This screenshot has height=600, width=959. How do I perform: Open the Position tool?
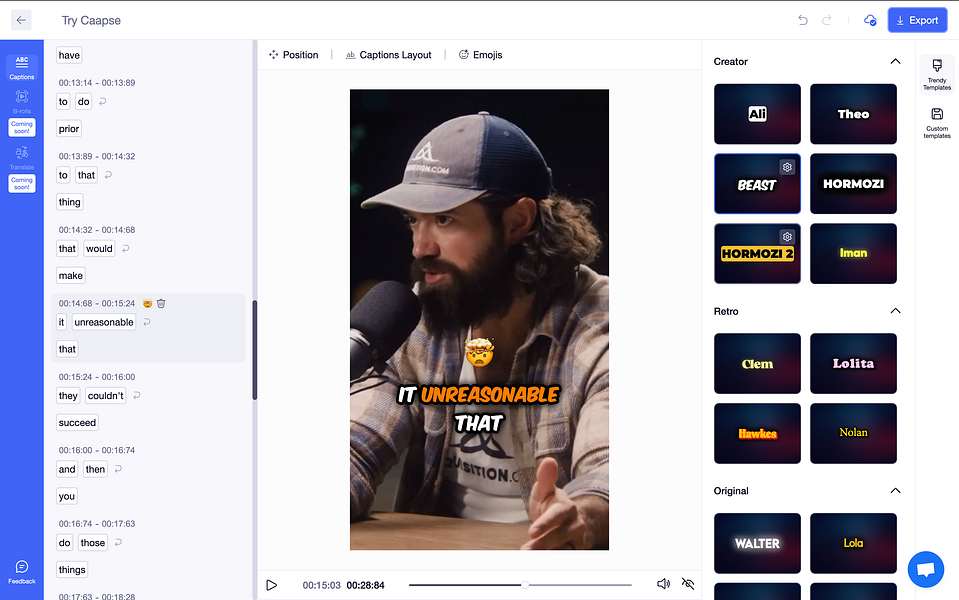(x=294, y=55)
